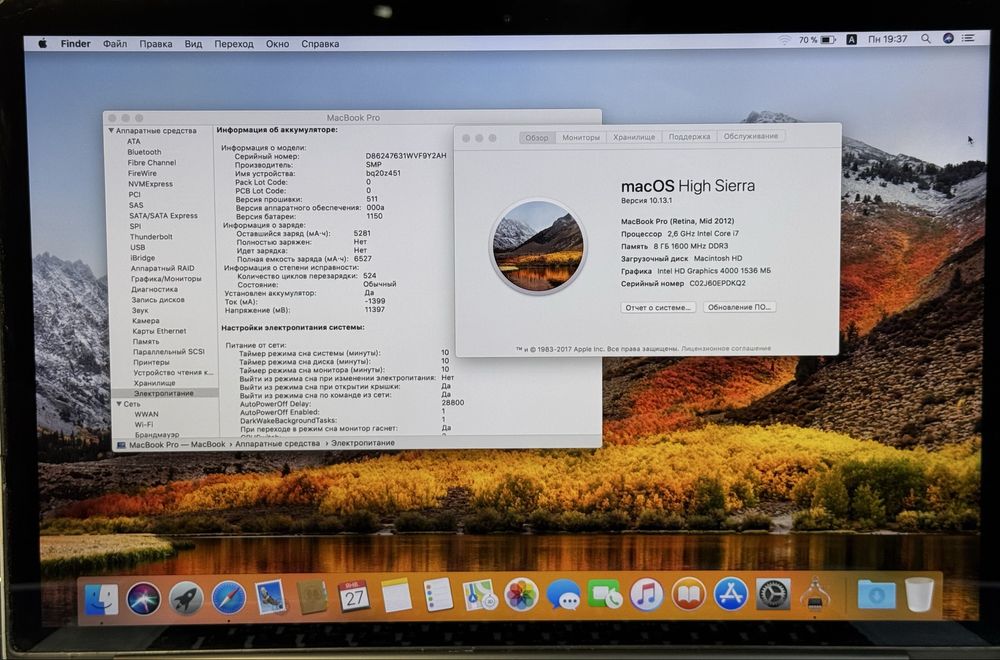1000x660 pixels.
Task: Open the Окно menu
Action: pyautogui.click(x=277, y=44)
